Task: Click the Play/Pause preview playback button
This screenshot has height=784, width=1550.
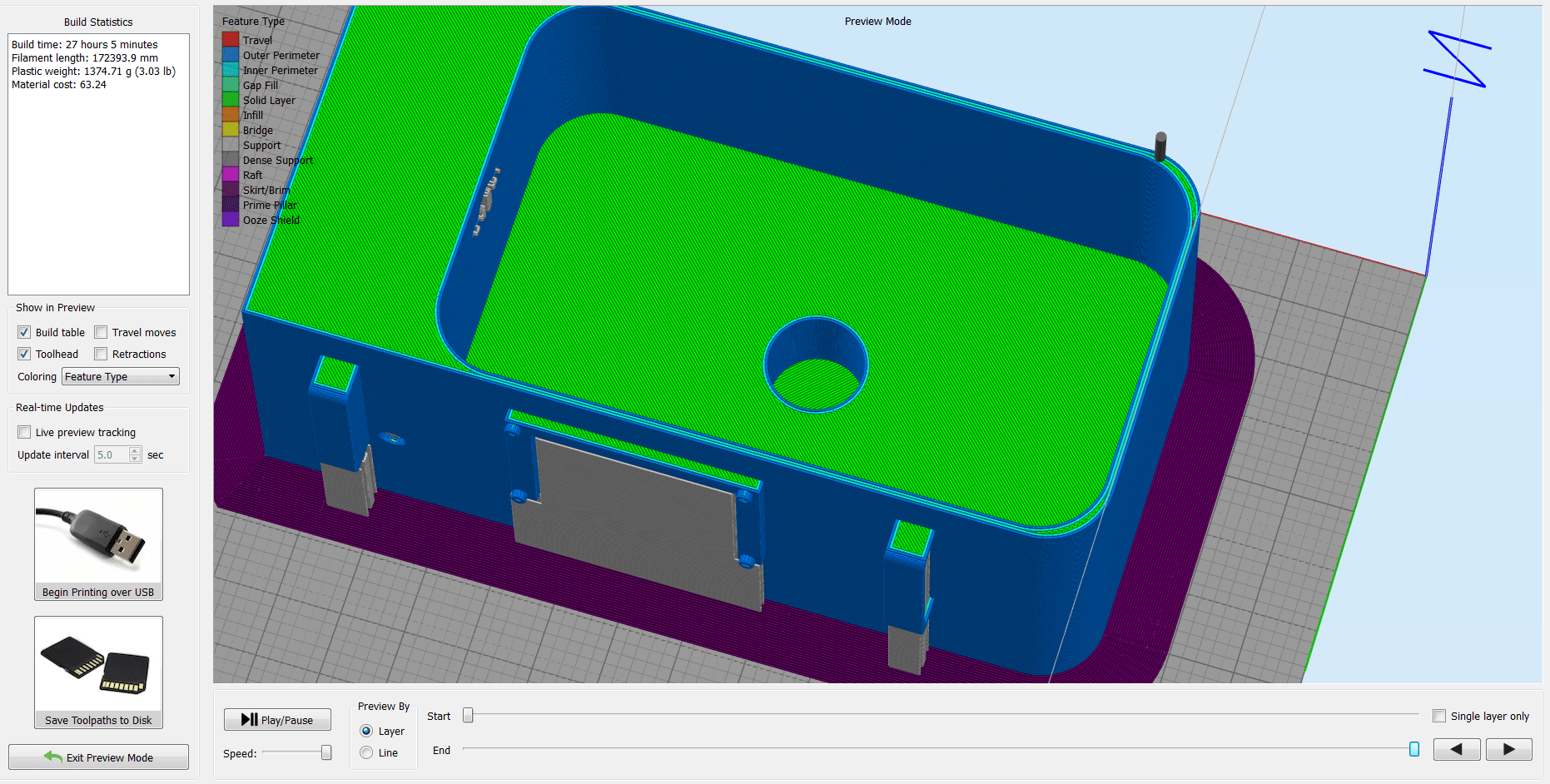Action: [x=277, y=719]
